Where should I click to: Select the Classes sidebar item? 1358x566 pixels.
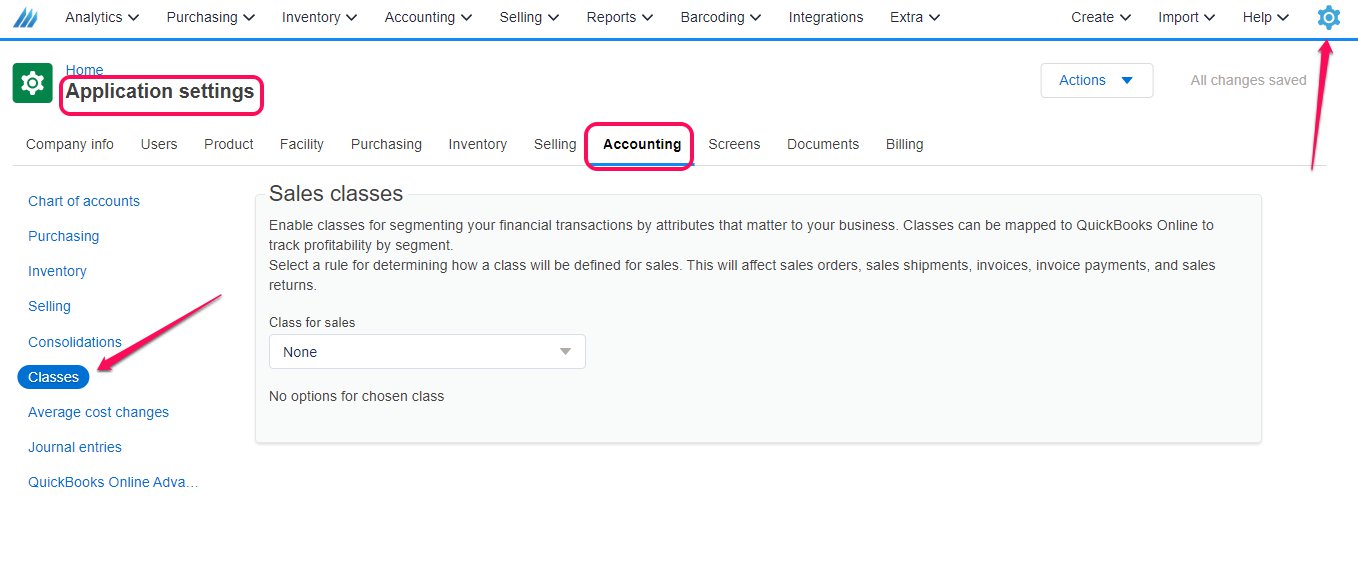pos(54,377)
